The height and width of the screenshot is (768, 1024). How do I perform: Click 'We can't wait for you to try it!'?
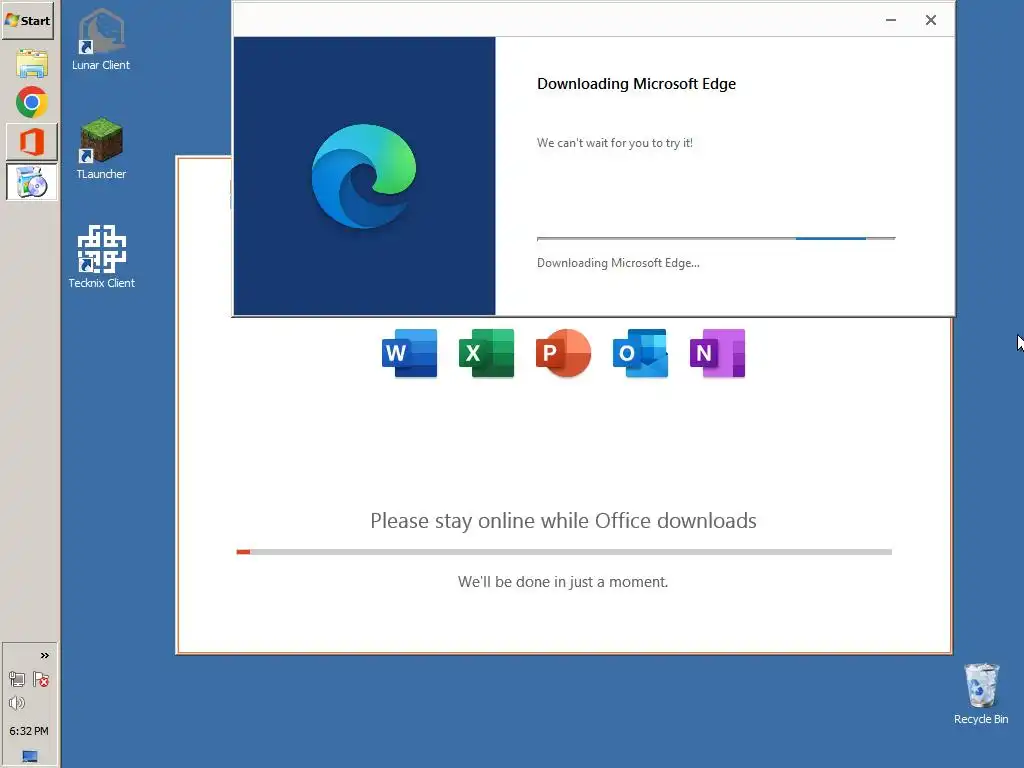point(615,143)
